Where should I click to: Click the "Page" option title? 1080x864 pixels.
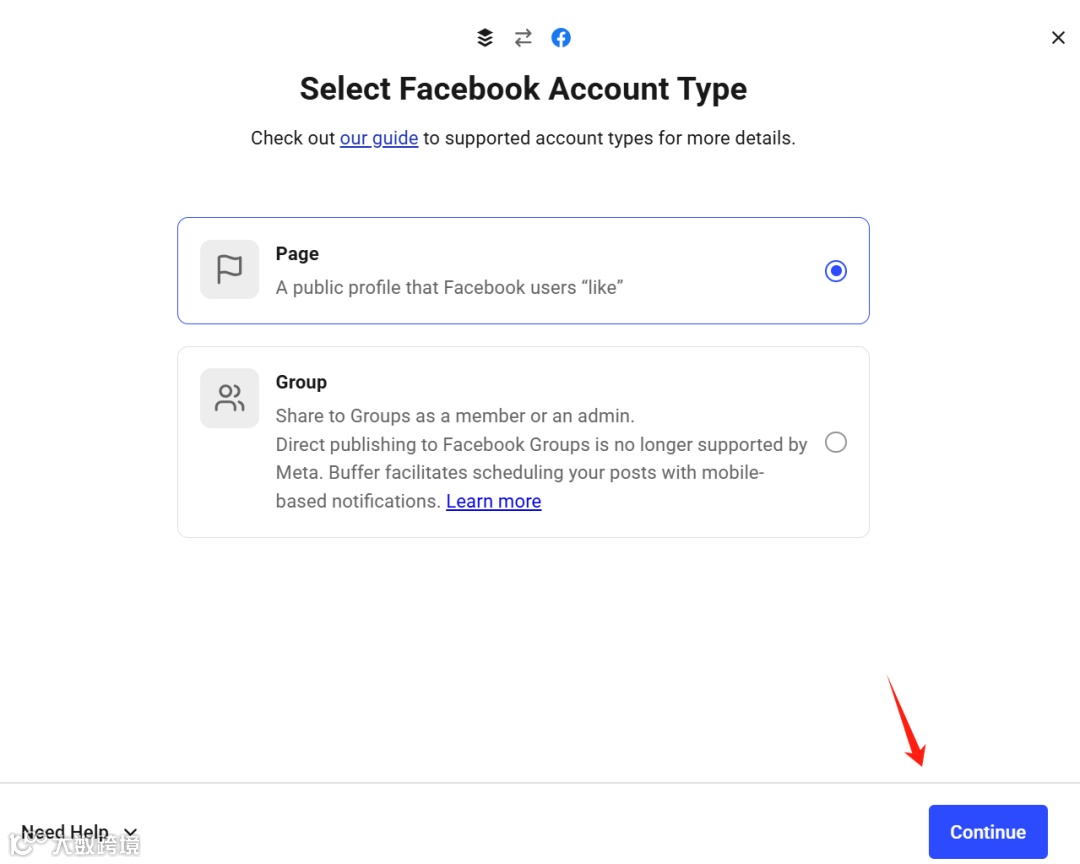[297, 254]
